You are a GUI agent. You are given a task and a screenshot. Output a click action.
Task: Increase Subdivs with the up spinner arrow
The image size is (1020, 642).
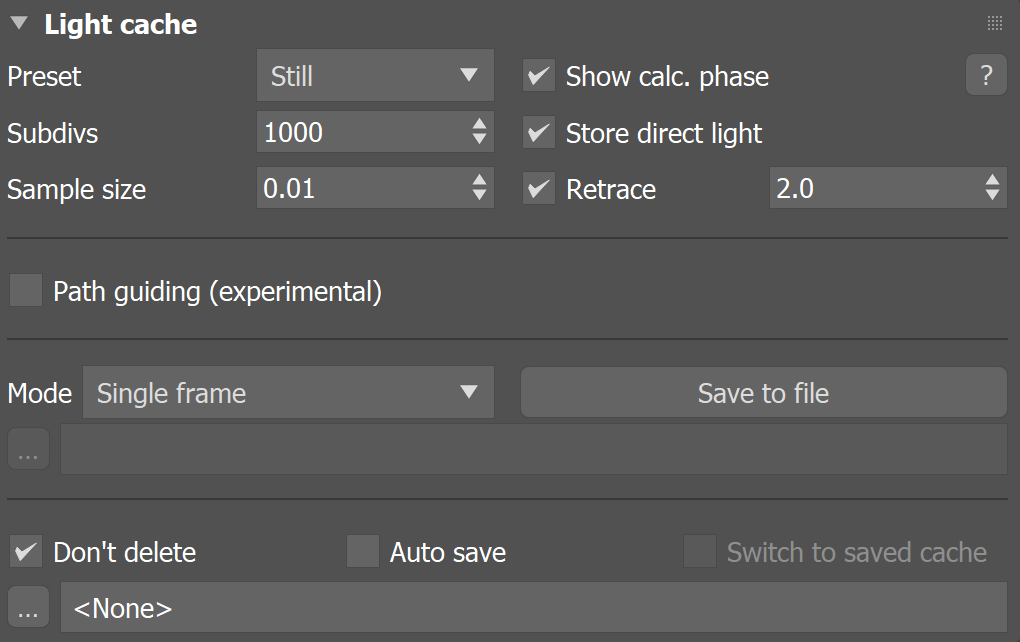click(479, 124)
